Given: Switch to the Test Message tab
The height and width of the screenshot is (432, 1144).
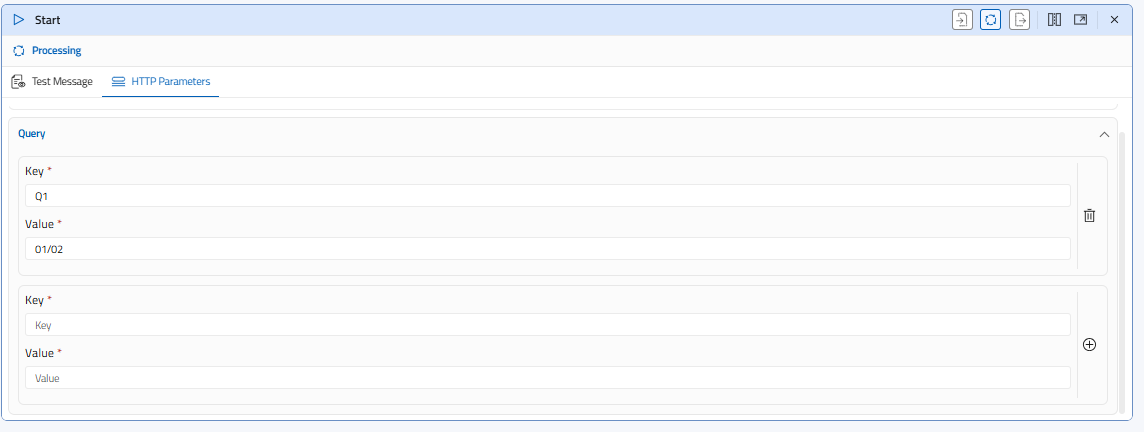Looking at the screenshot, I should click(52, 81).
